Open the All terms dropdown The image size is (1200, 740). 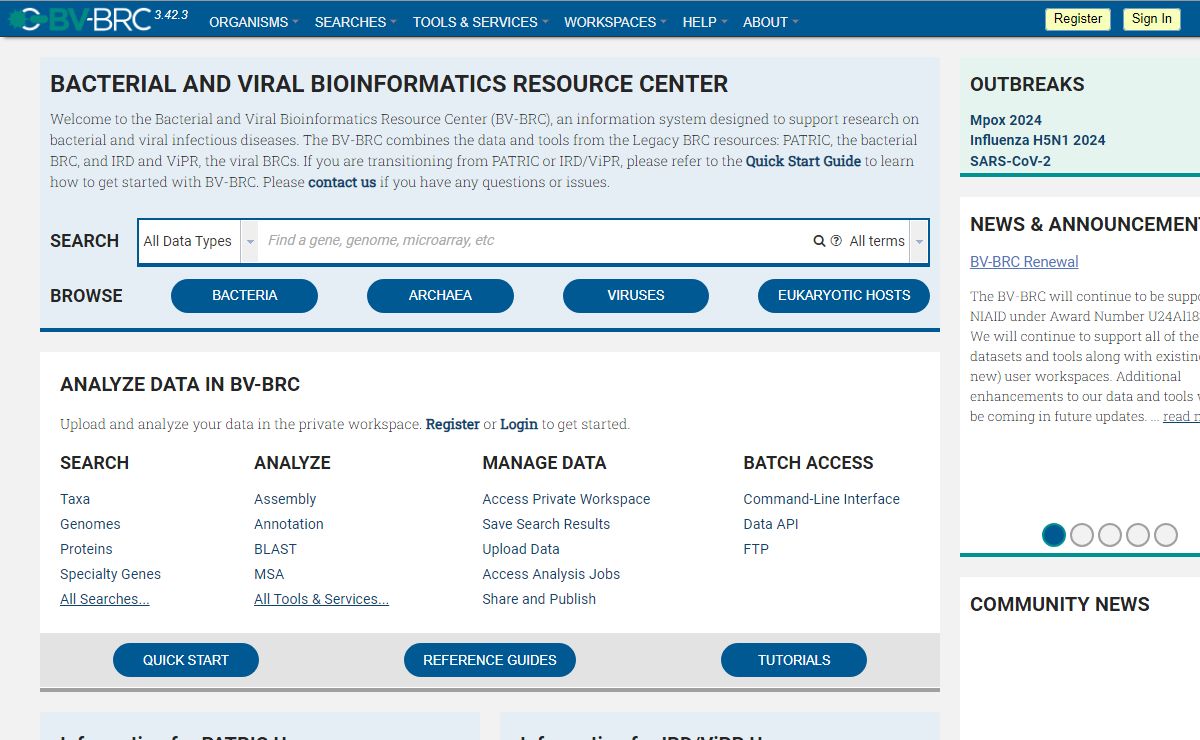coord(886,241)
